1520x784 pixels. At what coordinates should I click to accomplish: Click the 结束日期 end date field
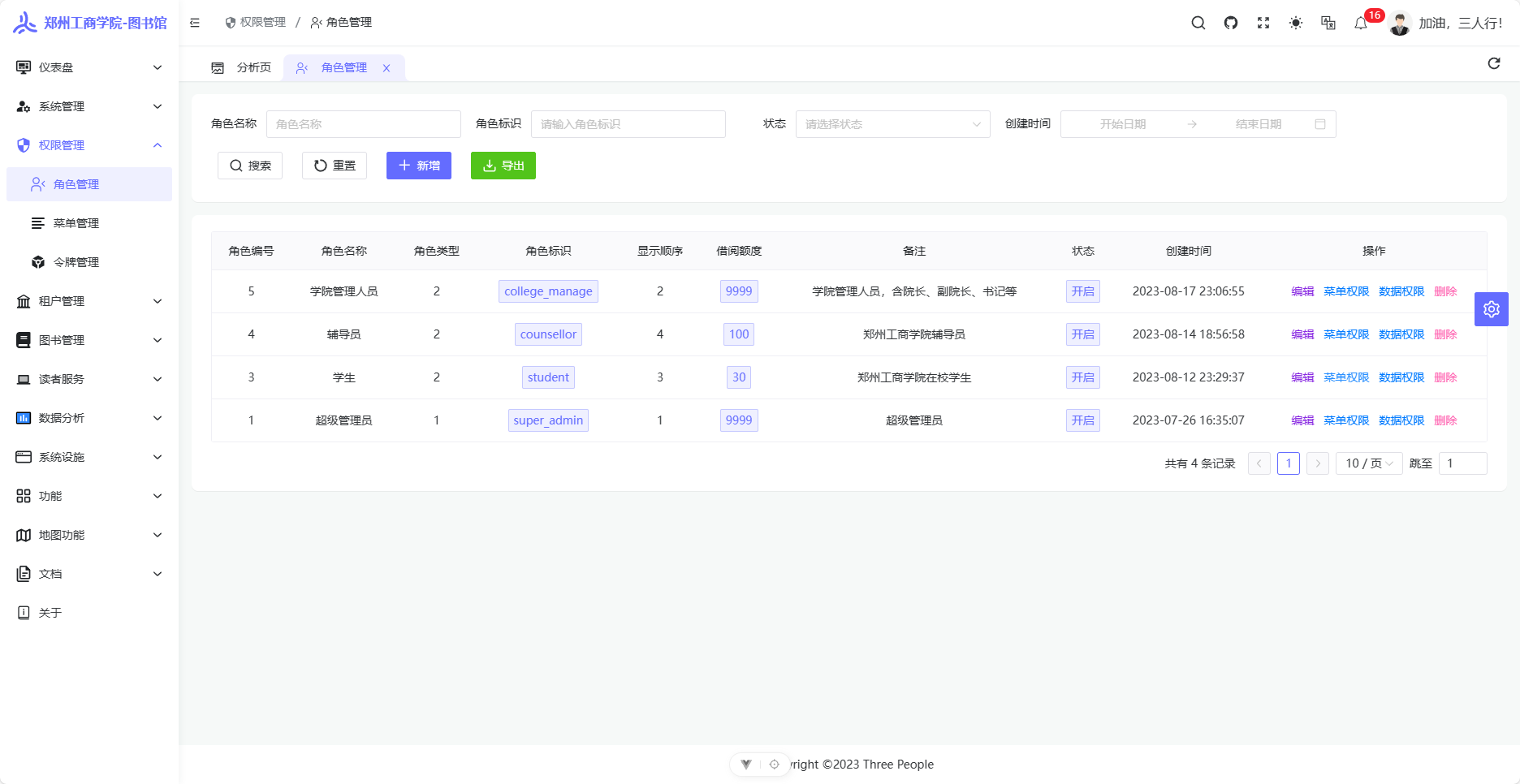tap(1259, 124)
